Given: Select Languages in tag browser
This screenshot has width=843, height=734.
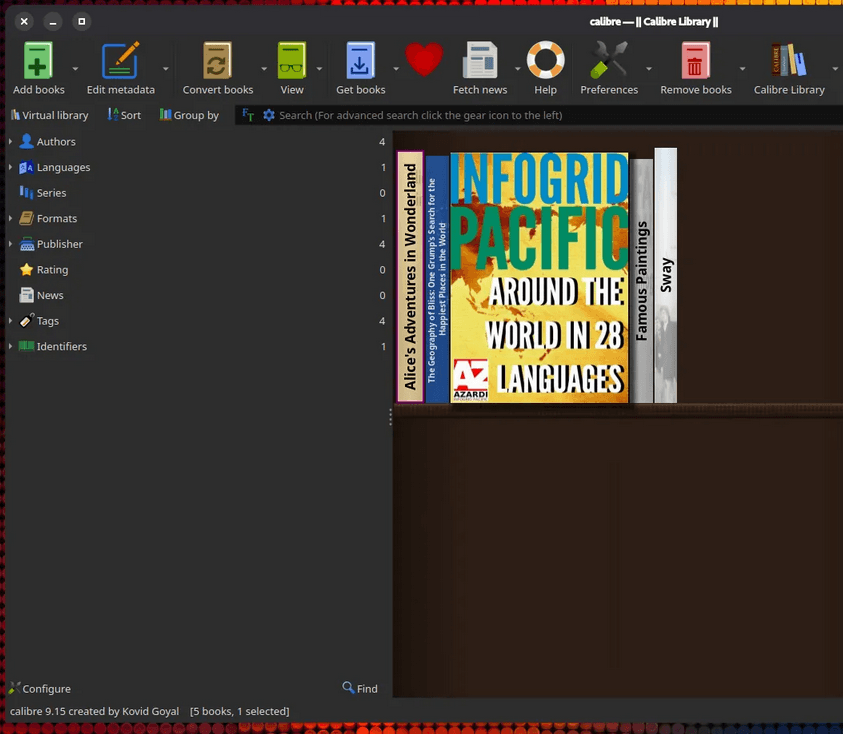Looking at the screenshot, I should point(197,167).
